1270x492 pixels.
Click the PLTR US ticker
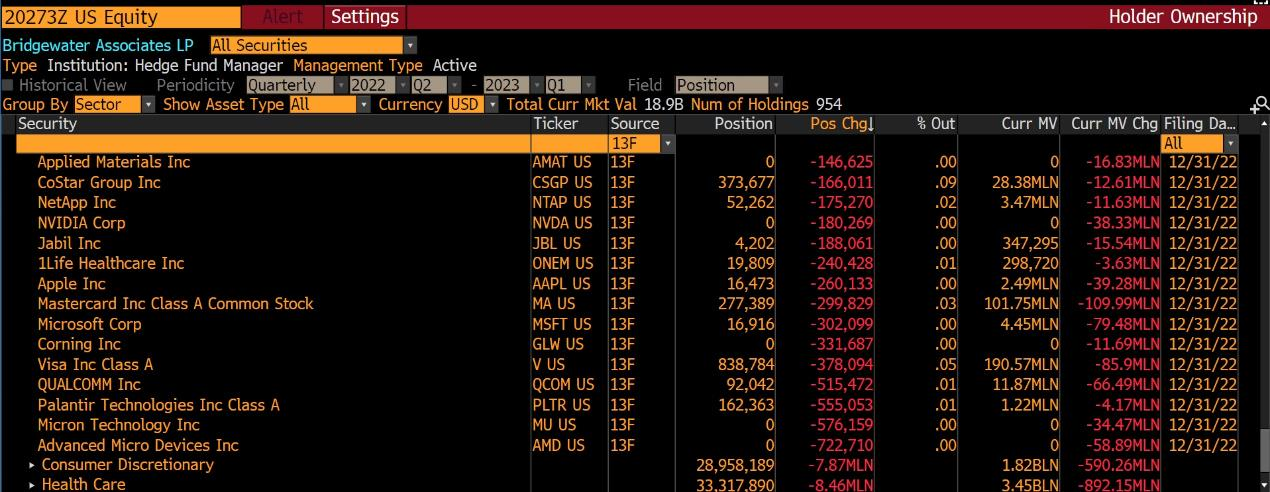(561, 405)
